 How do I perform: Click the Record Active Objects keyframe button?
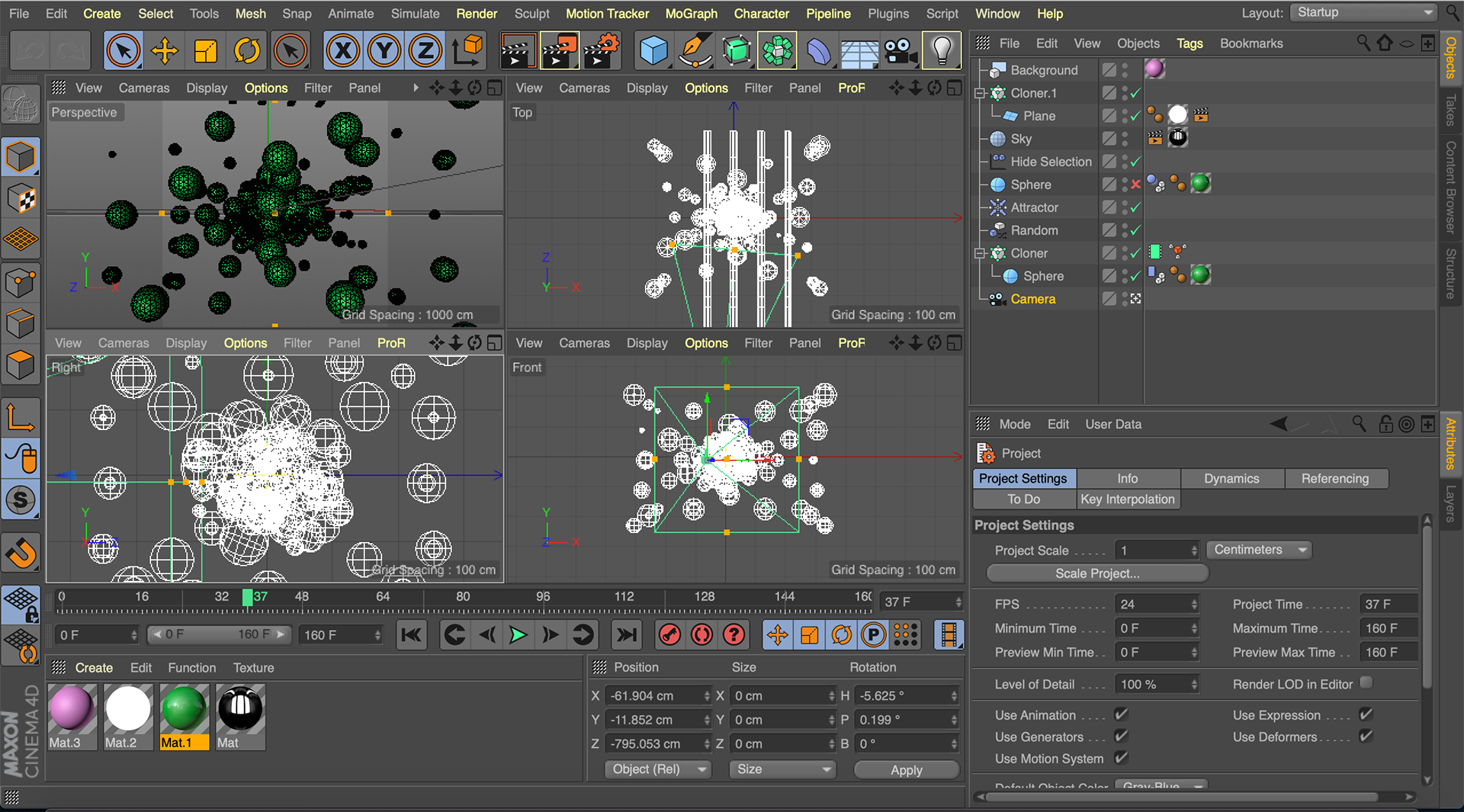click(x=669, y=635)
